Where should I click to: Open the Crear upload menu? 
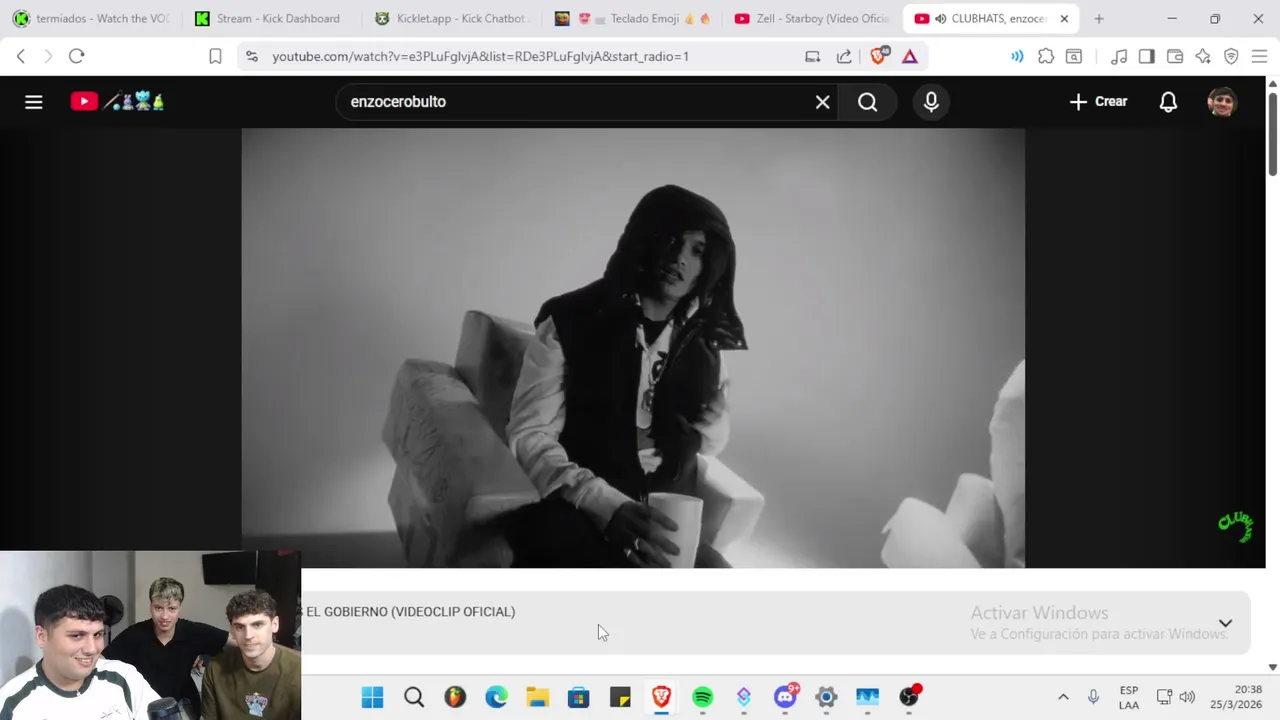click(x=1098, y=102)
